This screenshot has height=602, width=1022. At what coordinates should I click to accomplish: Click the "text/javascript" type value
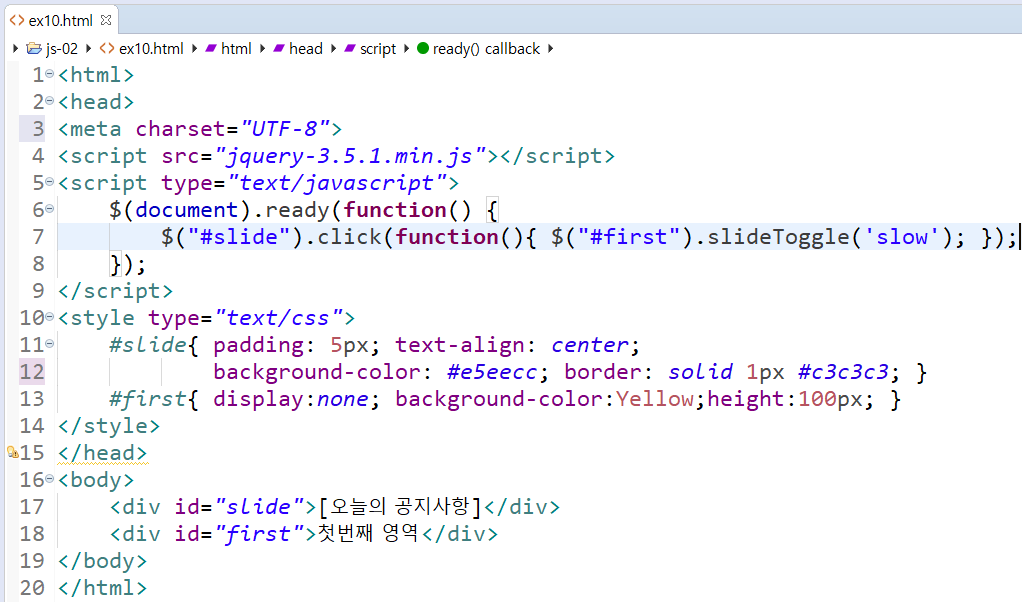point(337,183)
